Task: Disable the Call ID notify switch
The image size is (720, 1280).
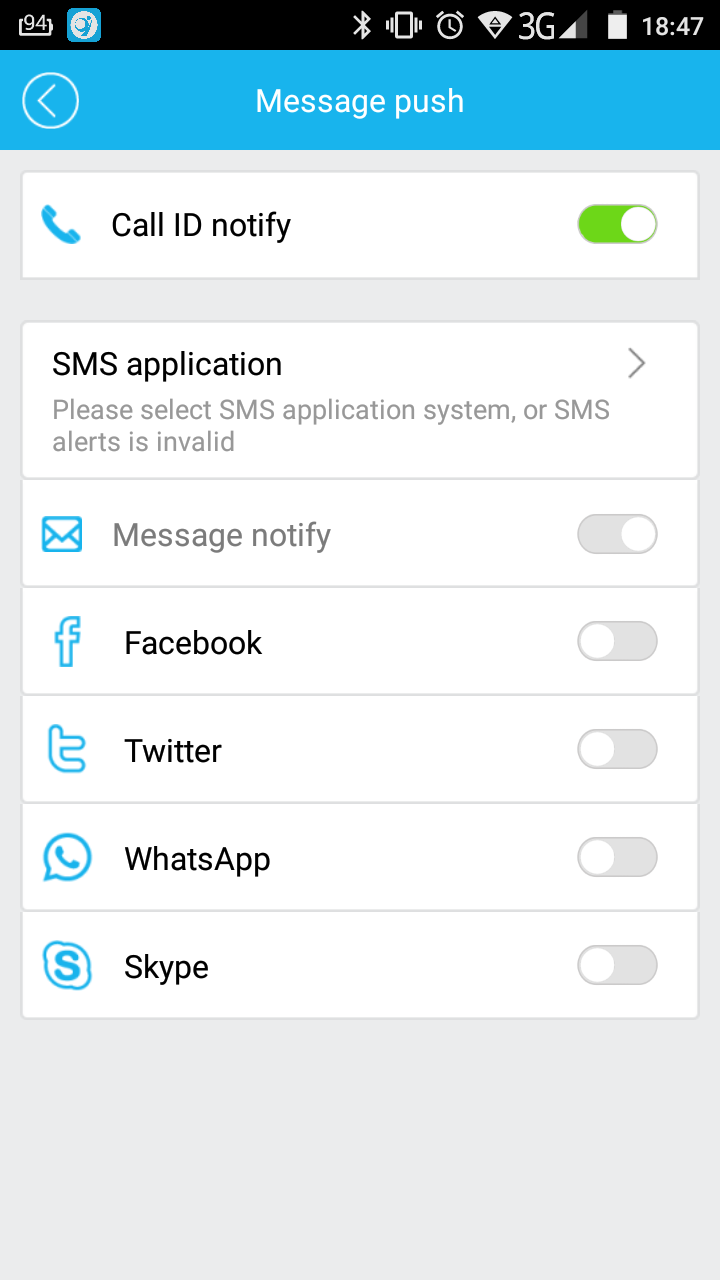Action: tap(617, 225)
